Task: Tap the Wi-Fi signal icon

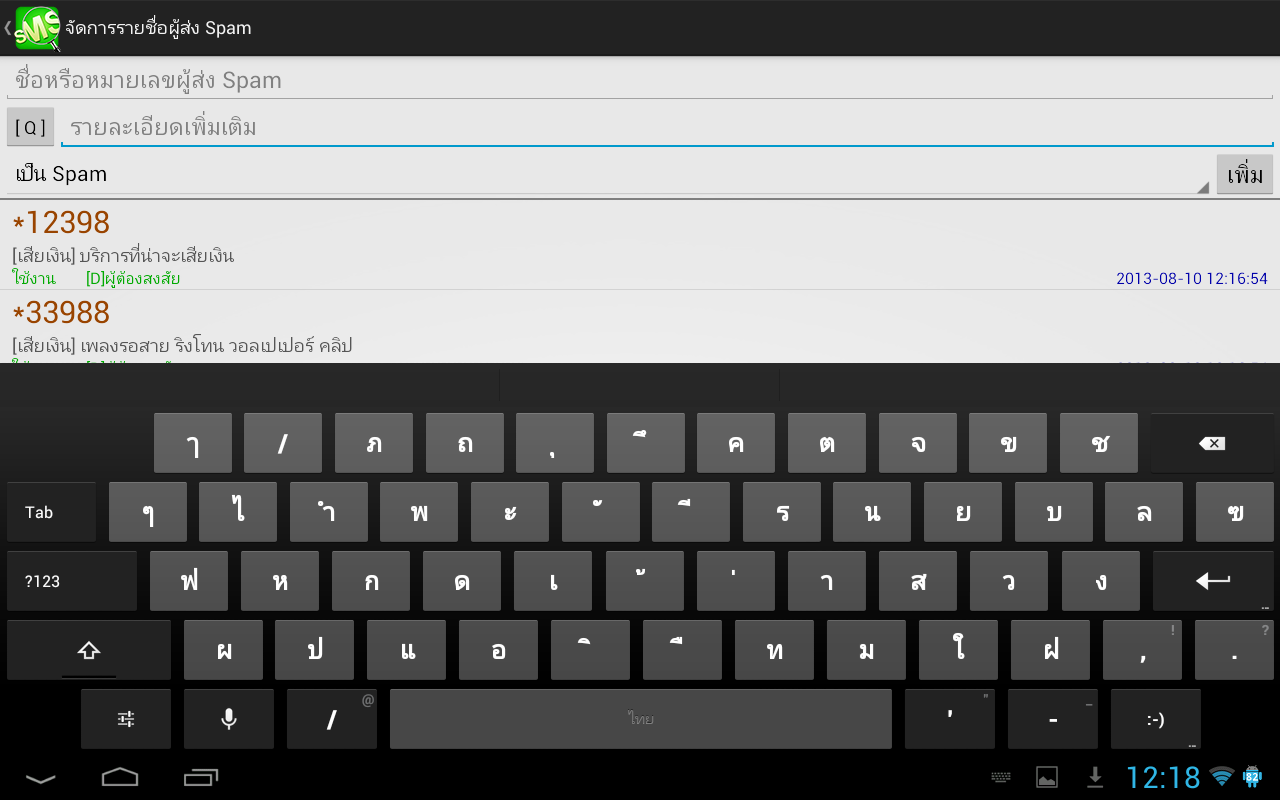Action: click(x=1222, y=776)
